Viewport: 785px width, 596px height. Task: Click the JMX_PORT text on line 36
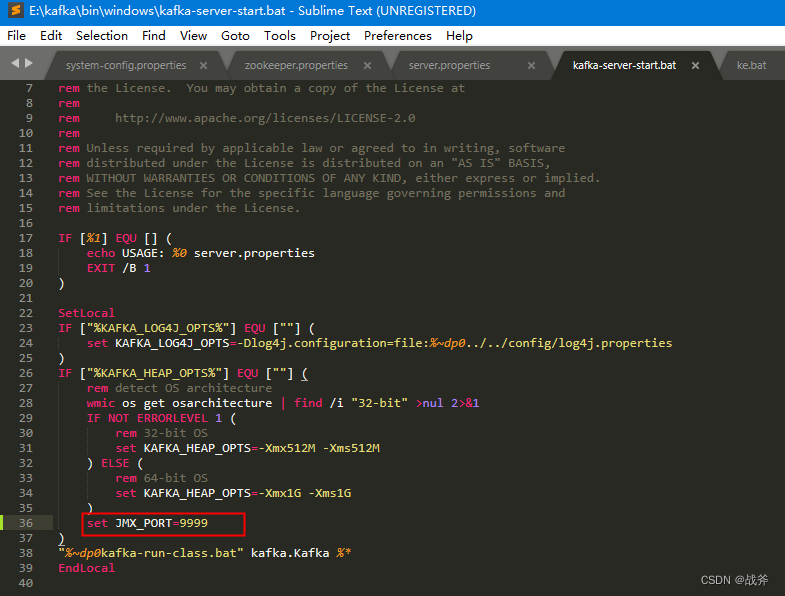[x=144, y=523]
